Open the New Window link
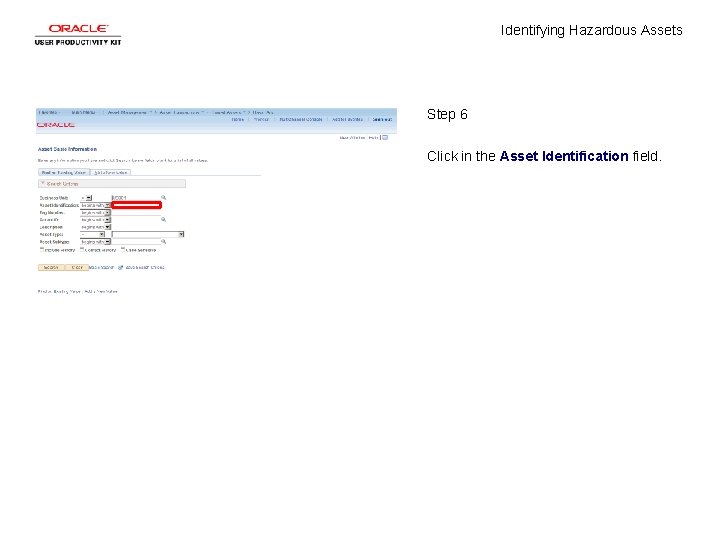The width and height of the screenshot is (720, 540). pos(352,137)
